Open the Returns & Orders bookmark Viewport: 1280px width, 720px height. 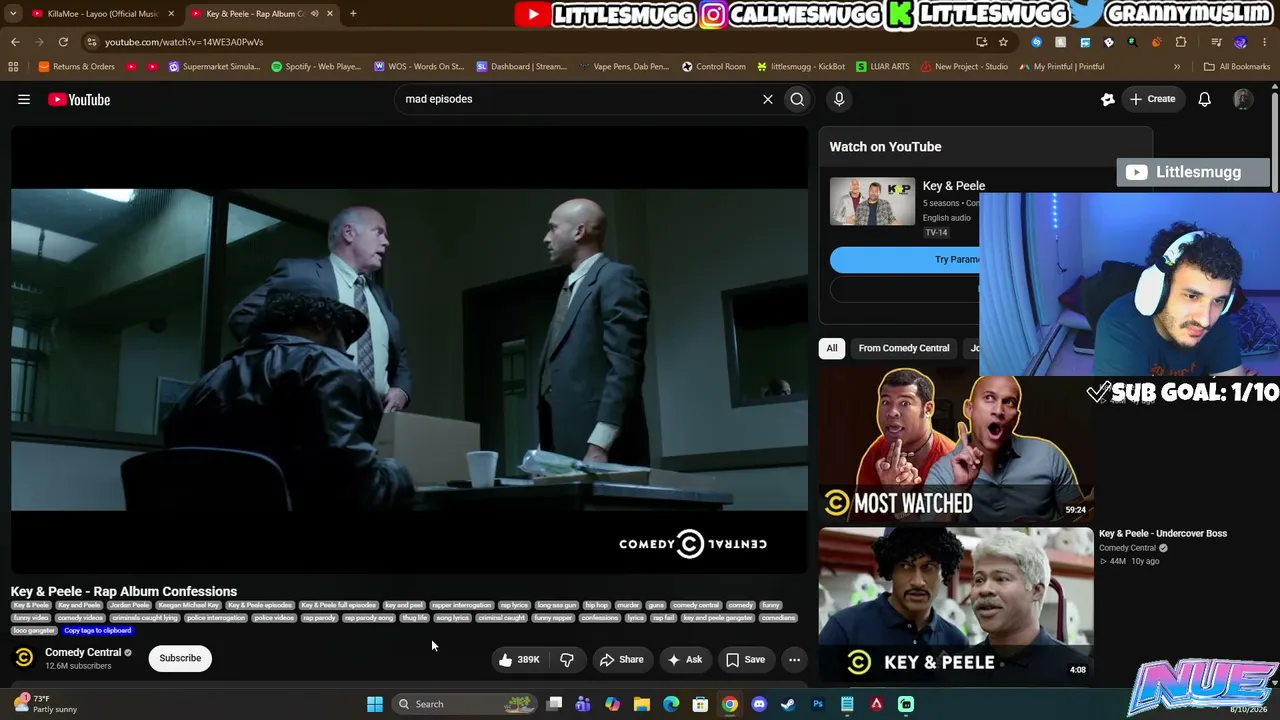77,66
